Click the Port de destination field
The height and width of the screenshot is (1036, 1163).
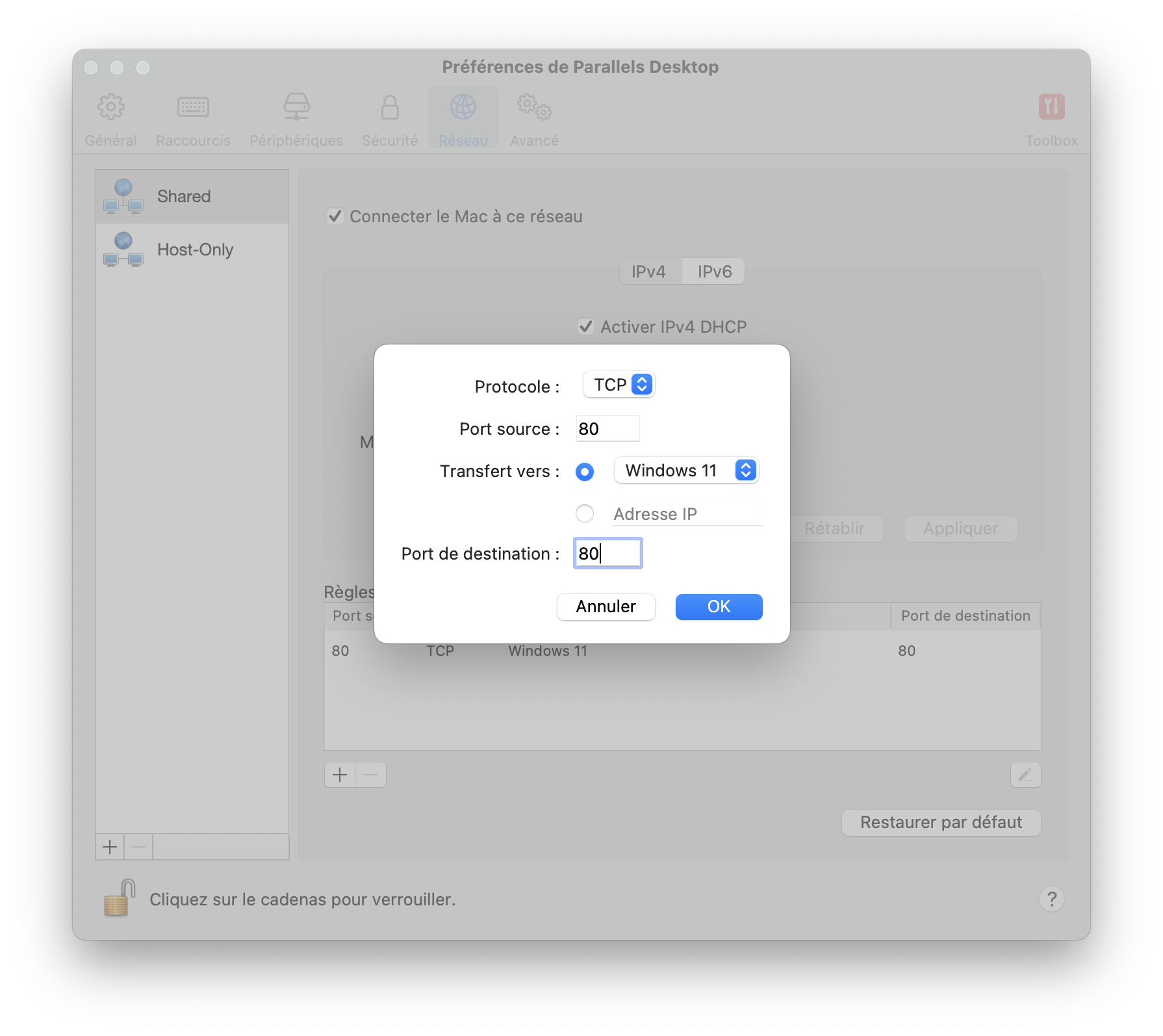(x=608, y=553)
